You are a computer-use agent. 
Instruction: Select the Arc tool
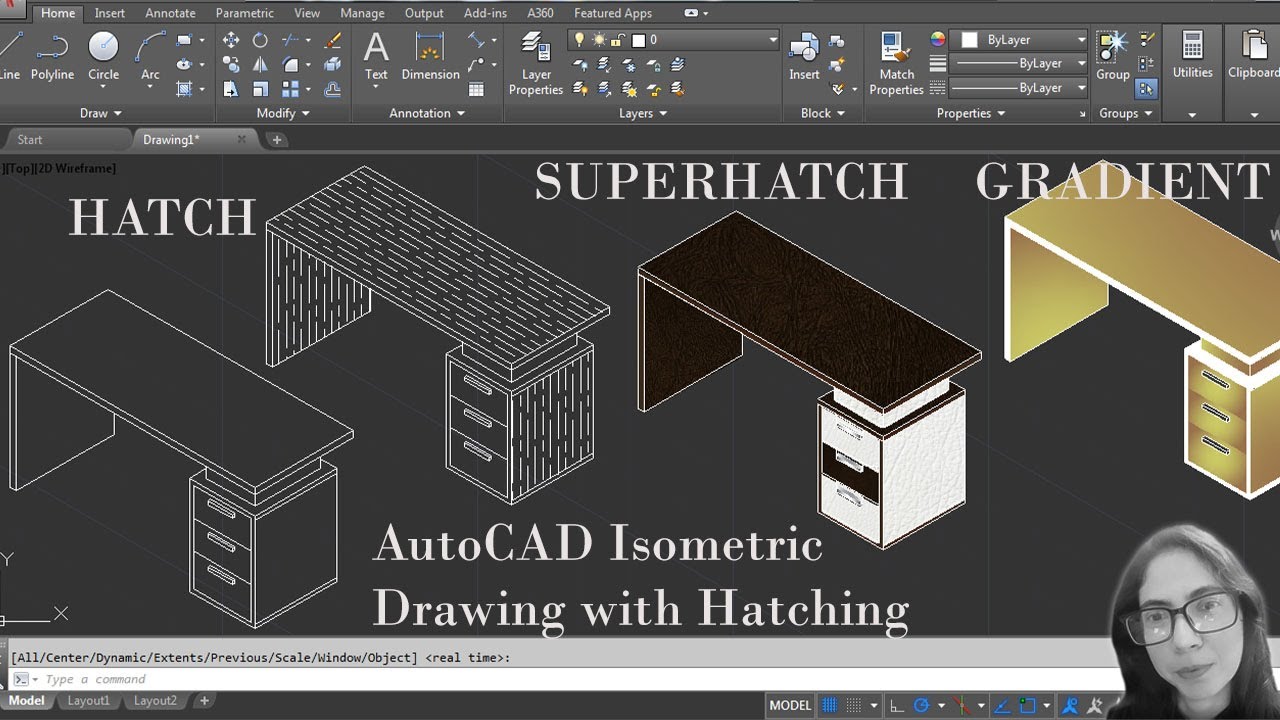[x=150, y=57]
